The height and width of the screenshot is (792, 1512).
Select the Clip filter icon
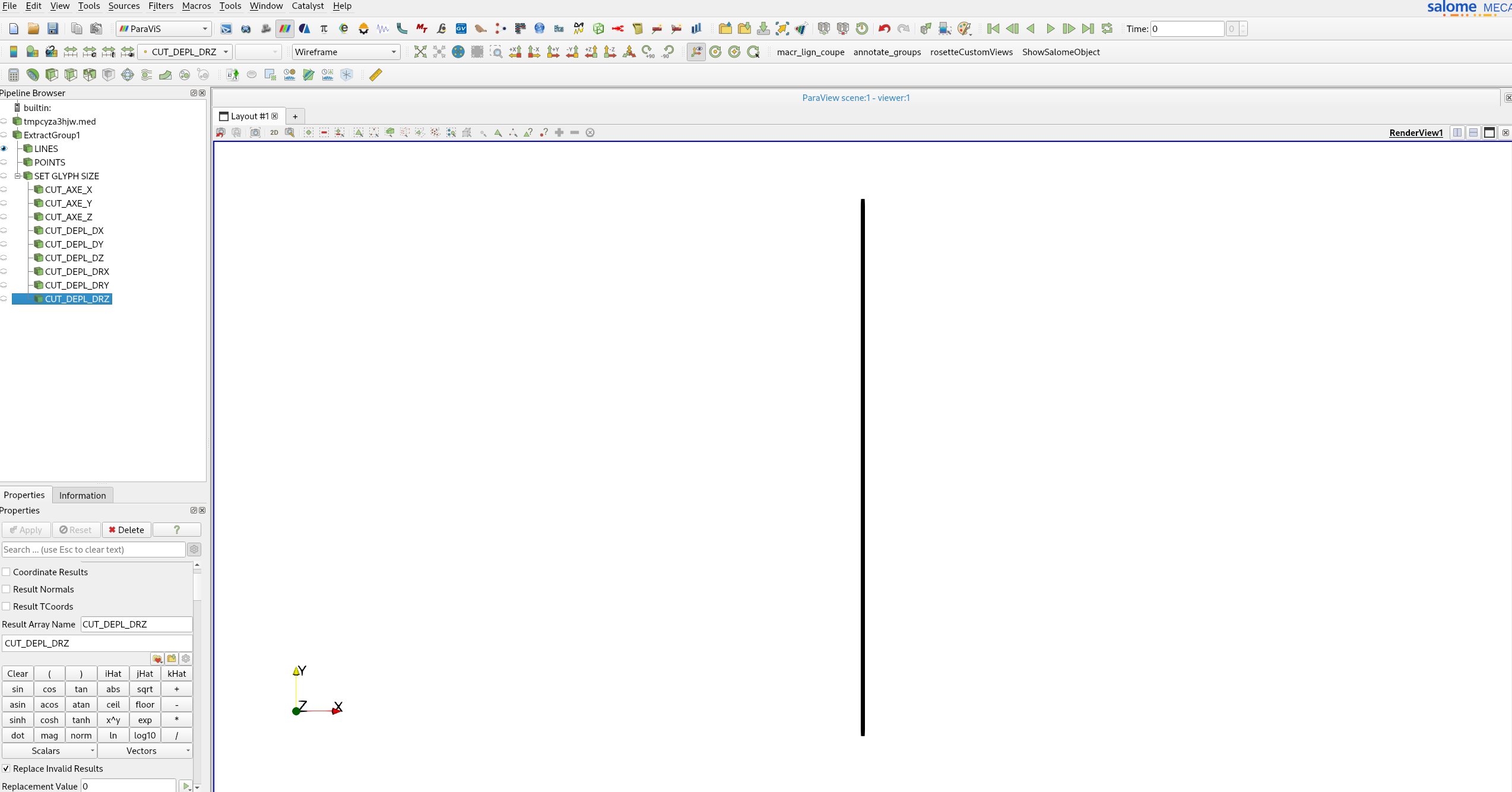52,75
